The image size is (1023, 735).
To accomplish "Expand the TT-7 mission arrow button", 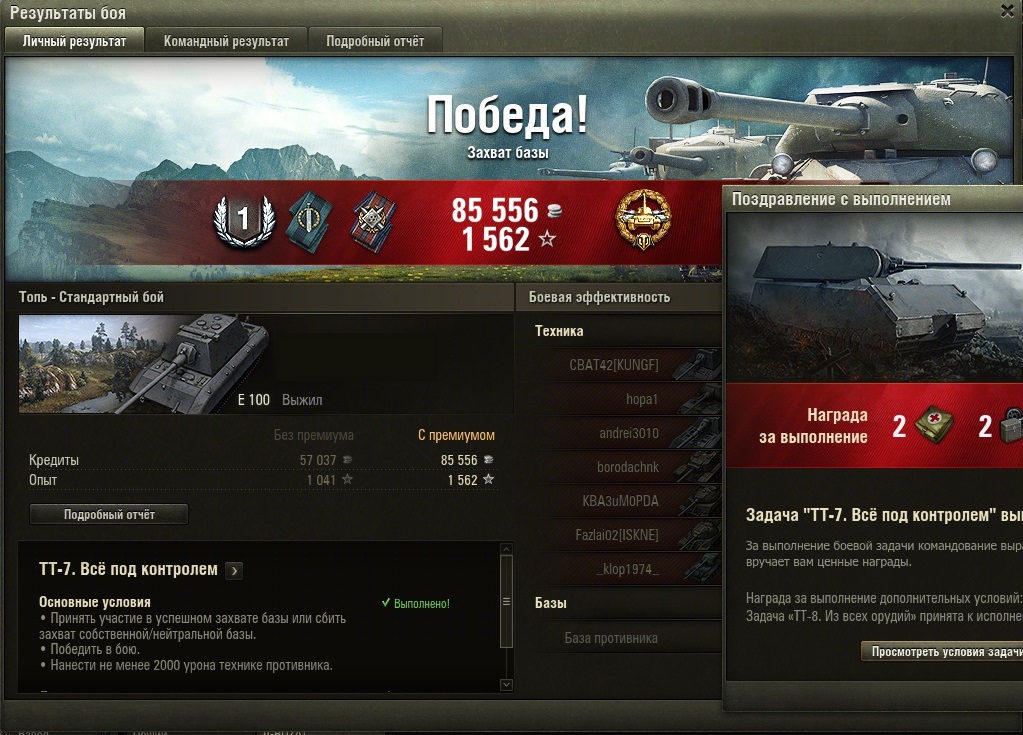I will point(234,571).
